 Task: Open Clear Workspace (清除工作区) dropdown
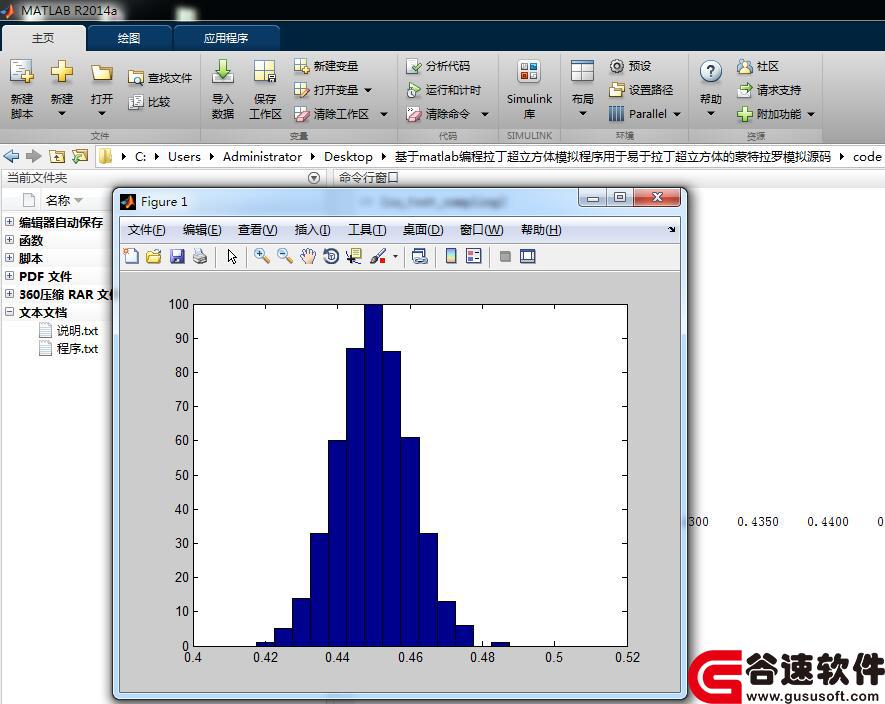tap(384, 115)
